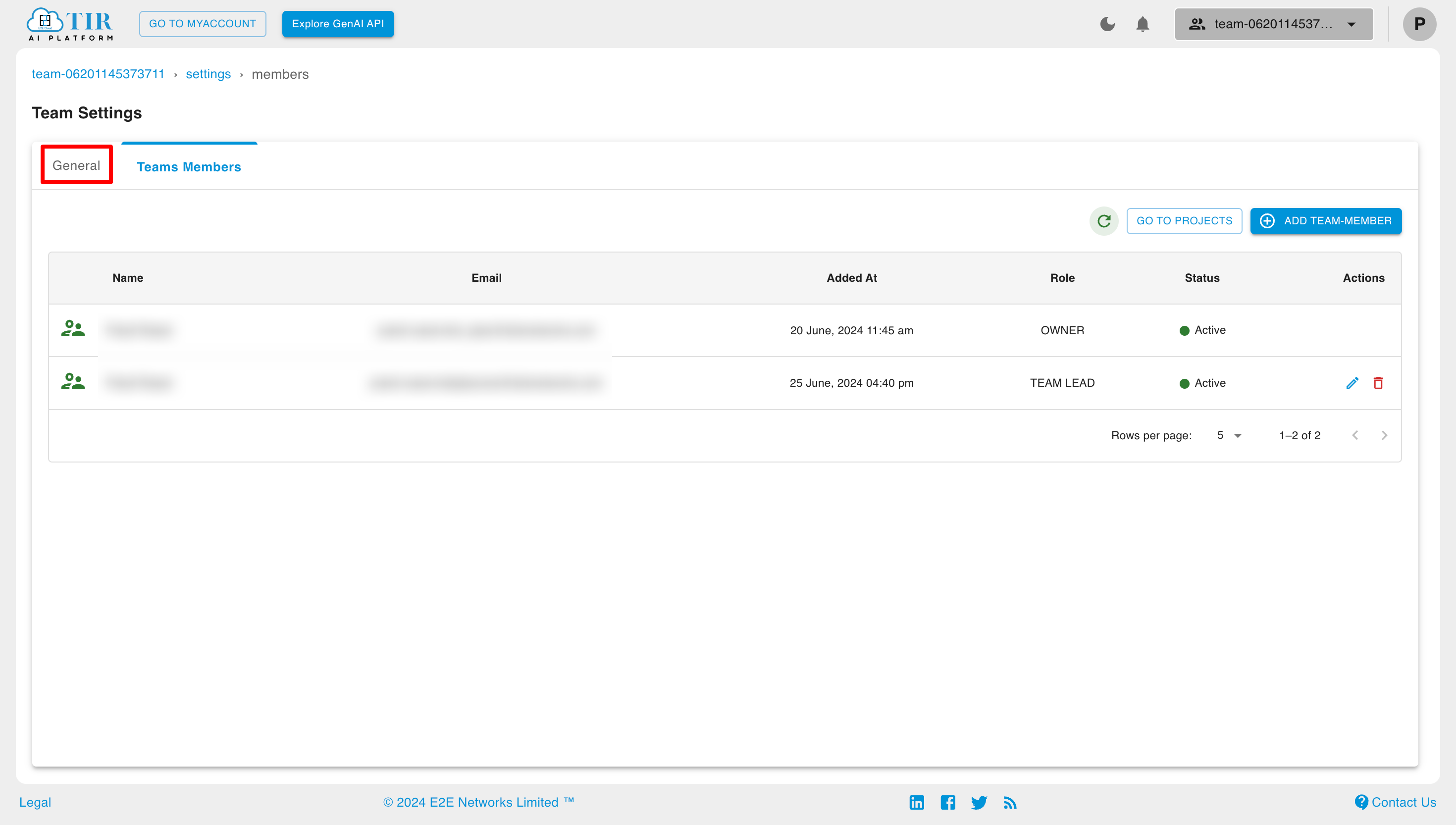Viewport: 1456px width, 825px height.
Task: Click the OWNER role cell
Action: click(1062, 330)
